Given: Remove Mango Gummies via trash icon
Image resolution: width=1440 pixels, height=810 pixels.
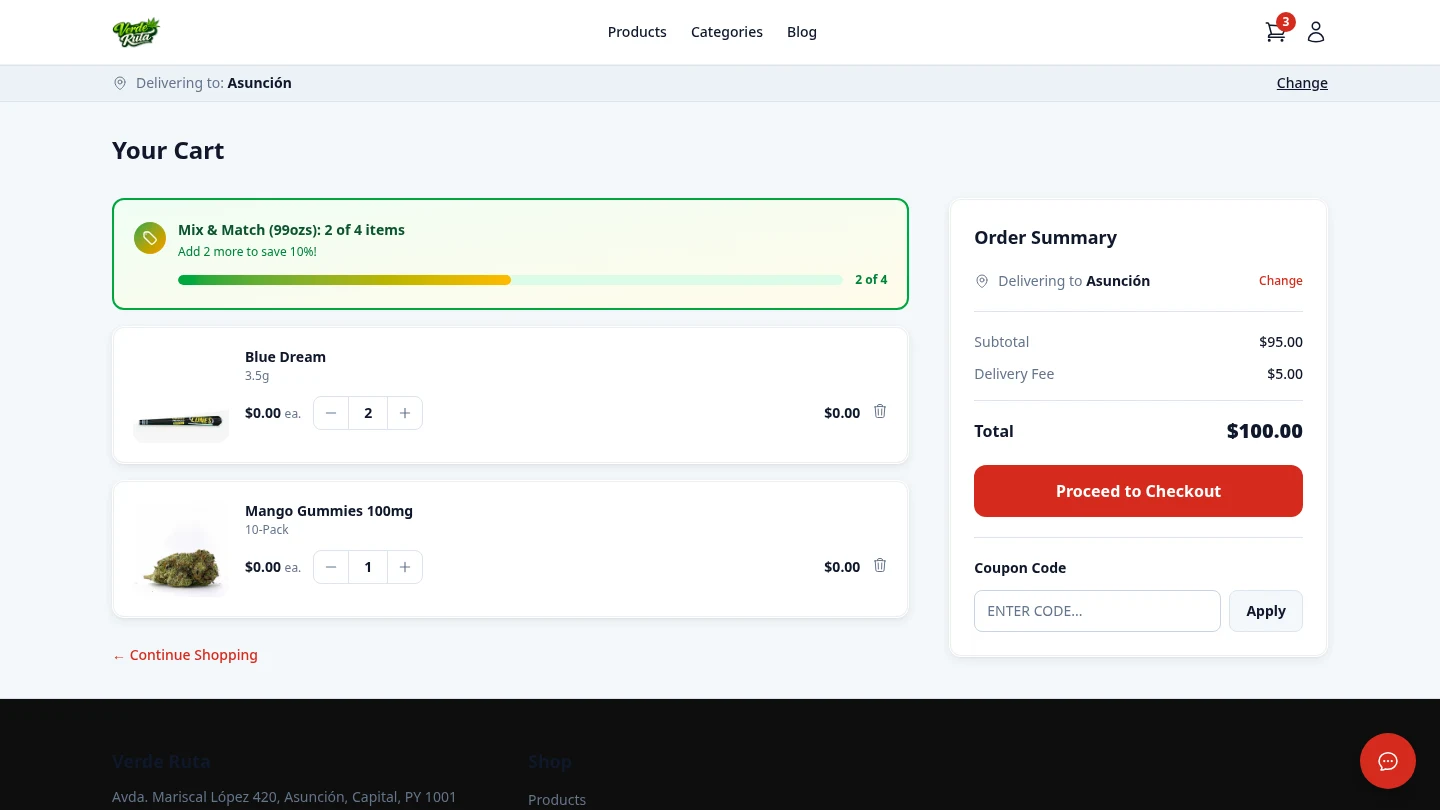Looking at the screenshot, I should (880, 565).
